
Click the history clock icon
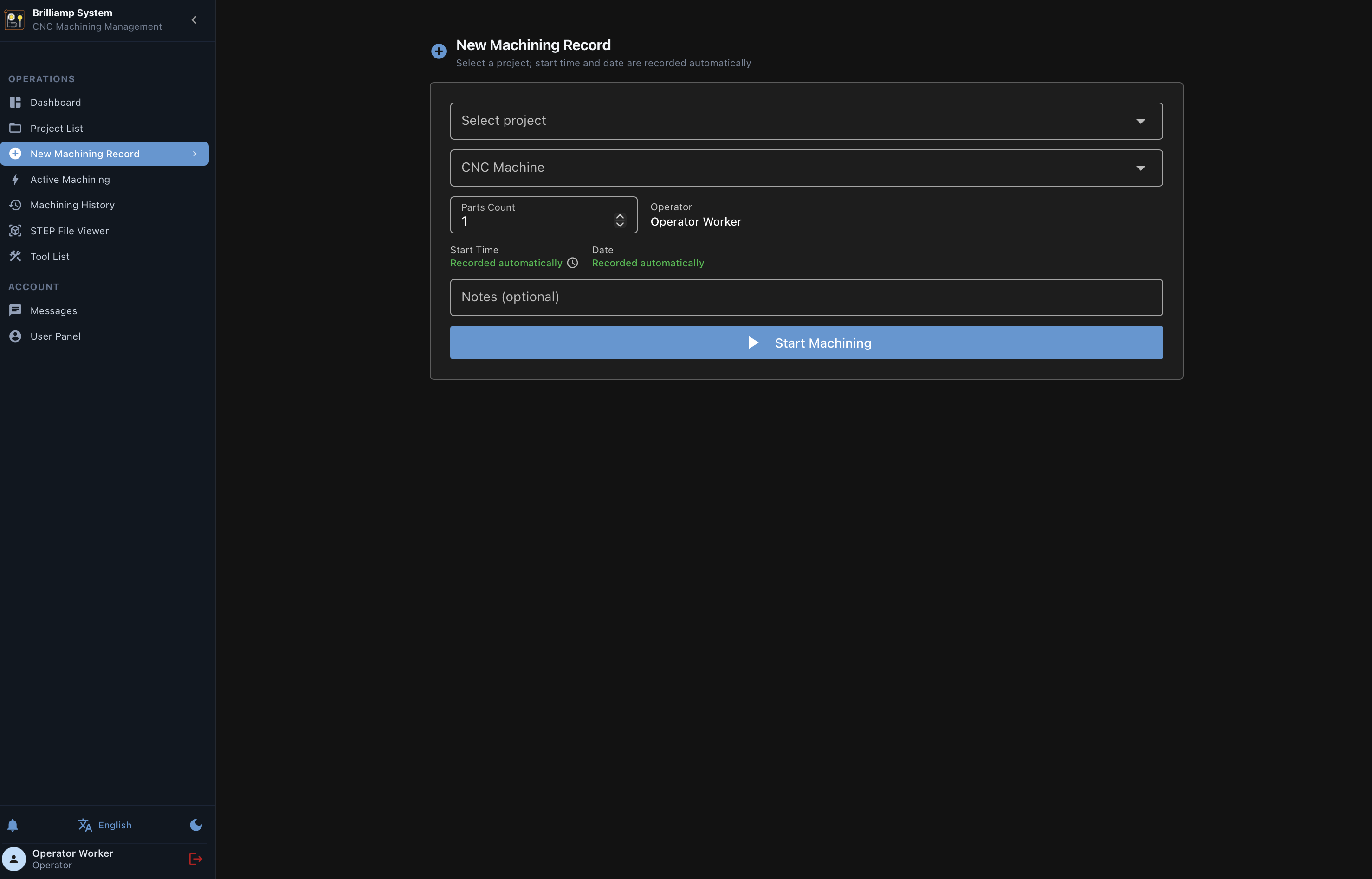(x=15, y=204)
